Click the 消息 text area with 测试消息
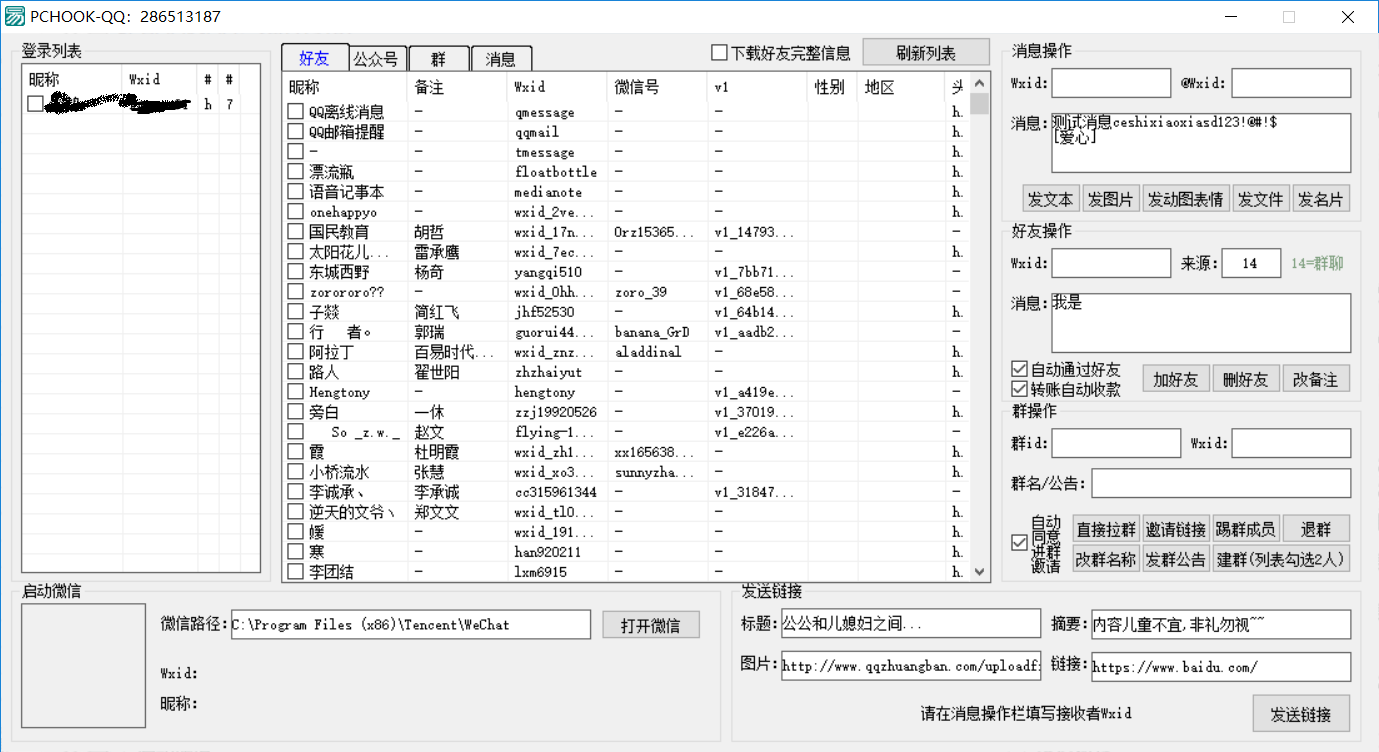Screen dimensions: 1379x752 (1201, 143)
